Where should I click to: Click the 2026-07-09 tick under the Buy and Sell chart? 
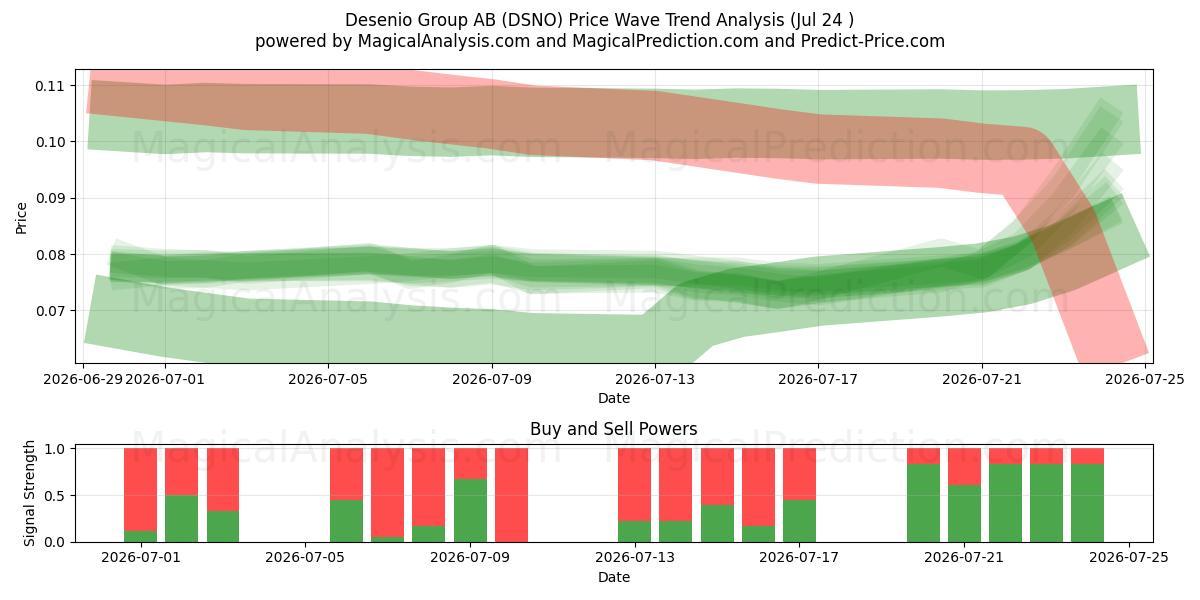[x=470, y=559]
